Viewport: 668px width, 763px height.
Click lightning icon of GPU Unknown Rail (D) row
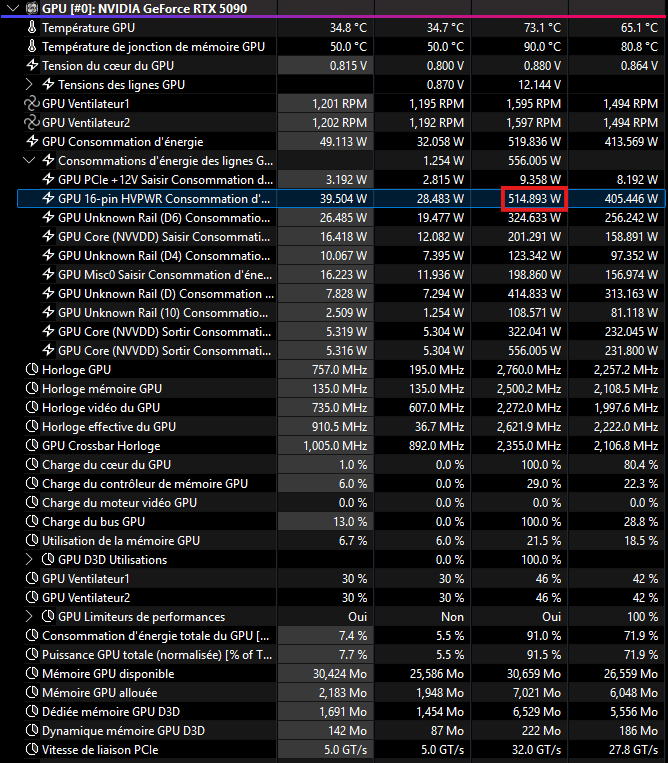point(48,293)
